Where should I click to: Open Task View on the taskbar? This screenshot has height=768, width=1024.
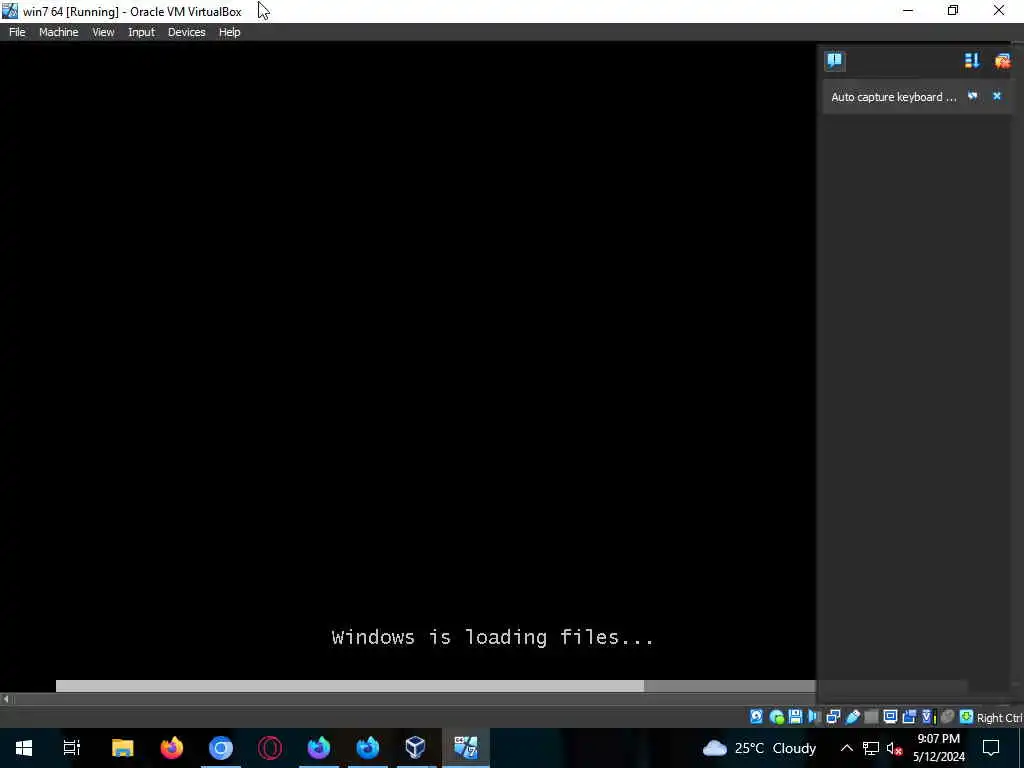click(72, 747)
